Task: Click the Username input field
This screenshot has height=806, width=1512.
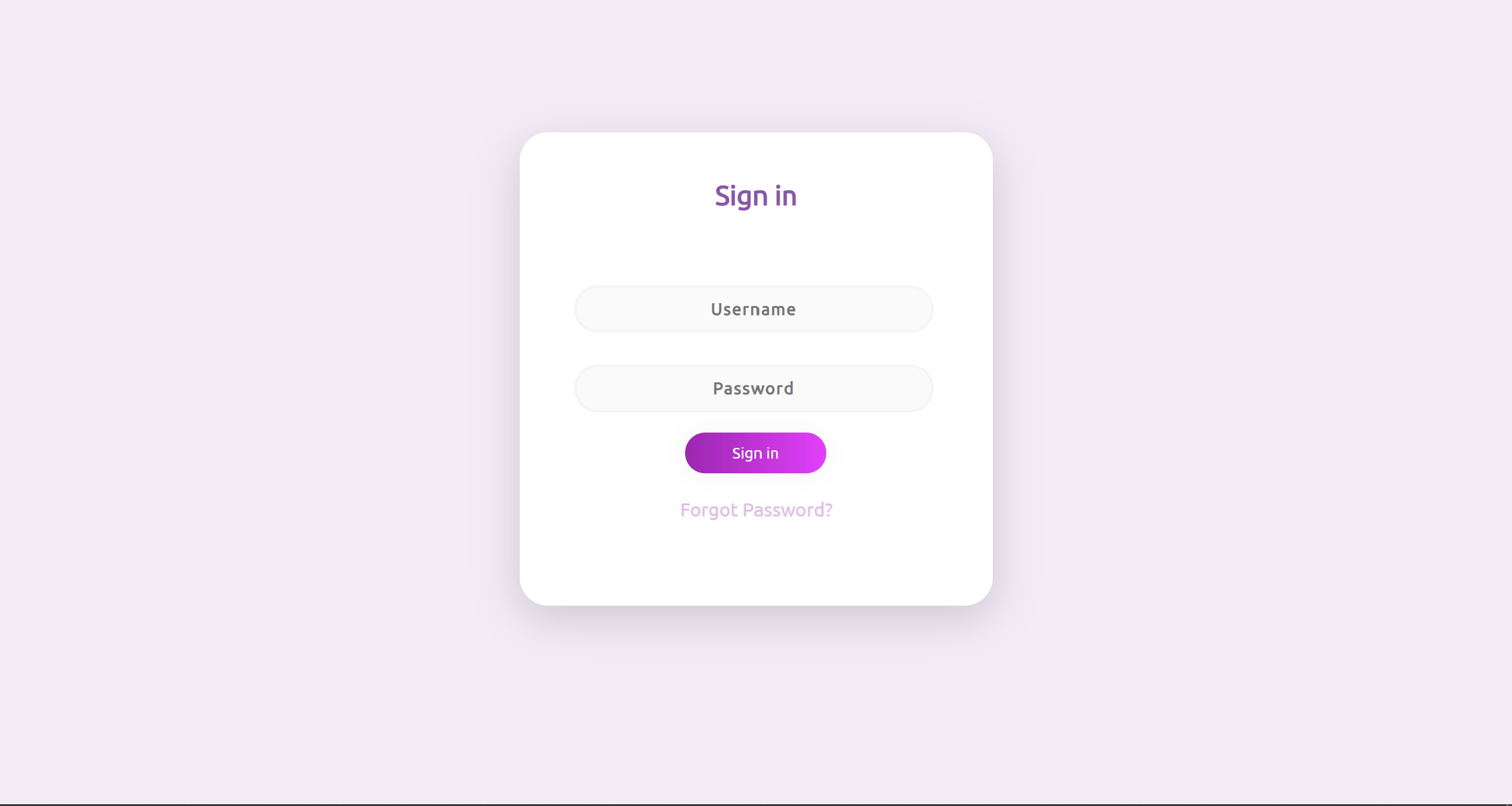Action: pyautogui.click(x=754, y=309)
